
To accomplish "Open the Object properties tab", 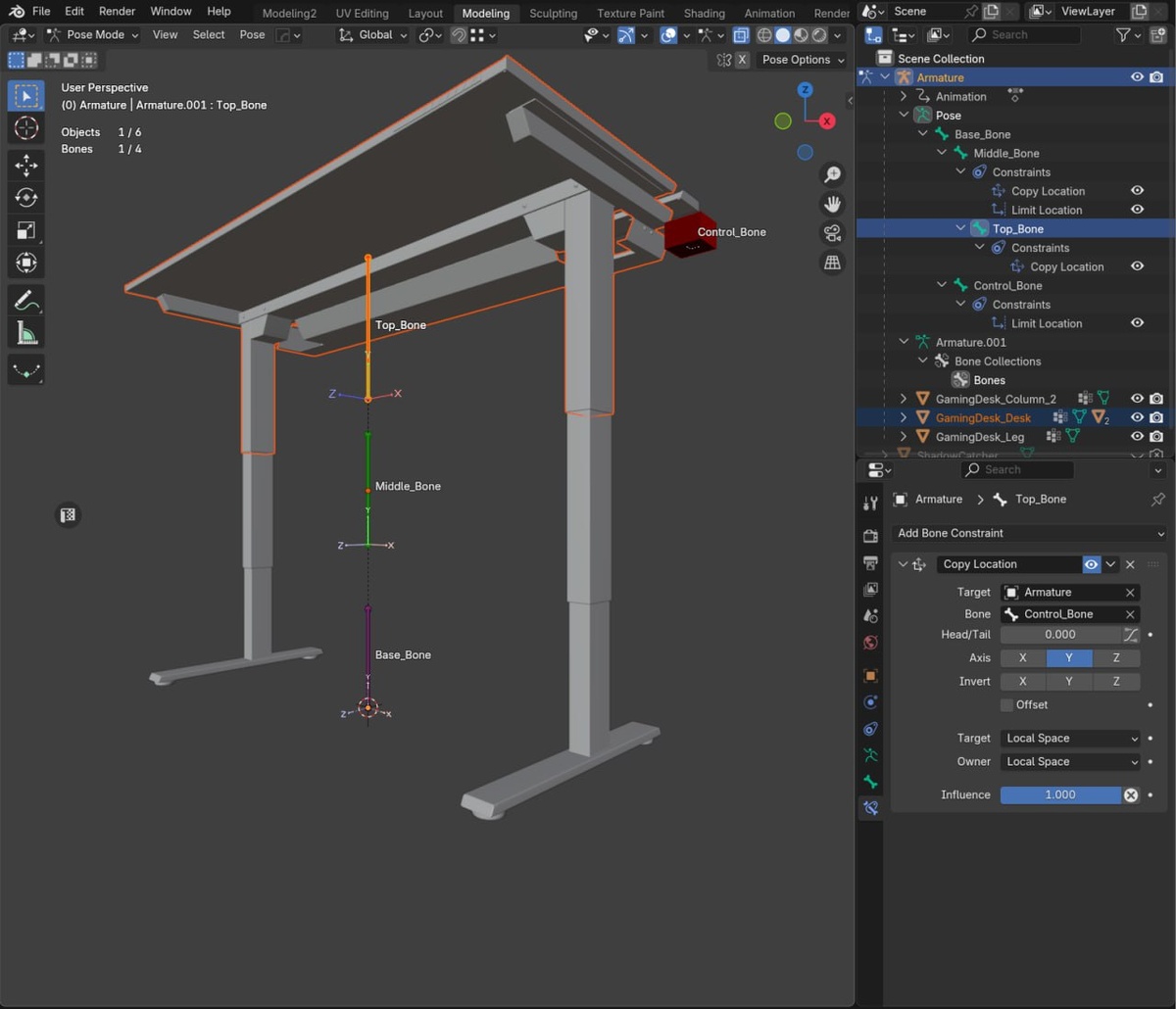I will click(870, 676).
